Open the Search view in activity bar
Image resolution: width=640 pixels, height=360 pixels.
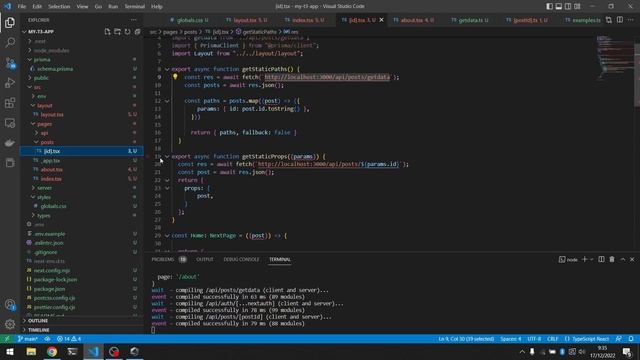(x=10, y=42)
